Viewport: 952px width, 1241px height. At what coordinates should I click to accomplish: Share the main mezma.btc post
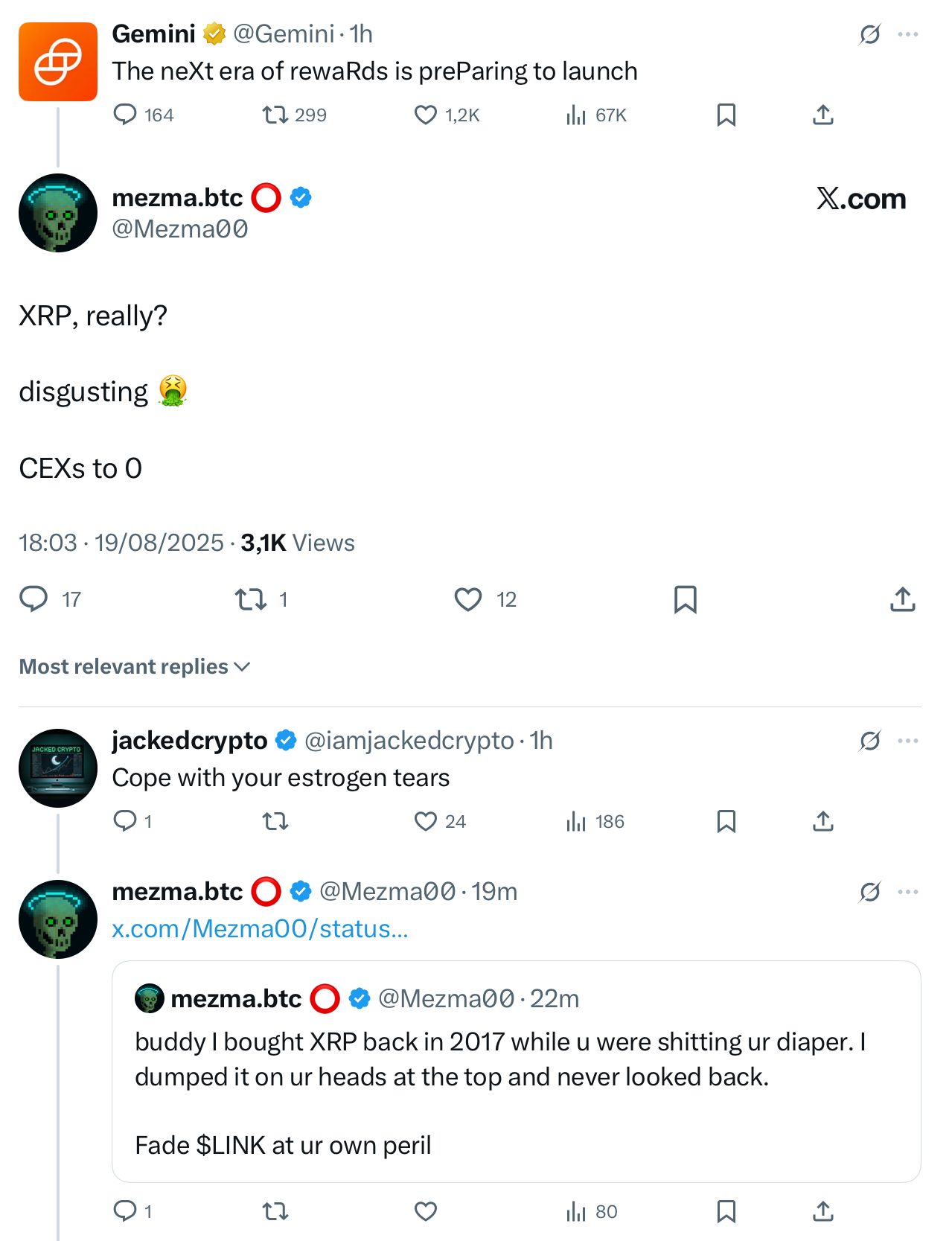902,599
